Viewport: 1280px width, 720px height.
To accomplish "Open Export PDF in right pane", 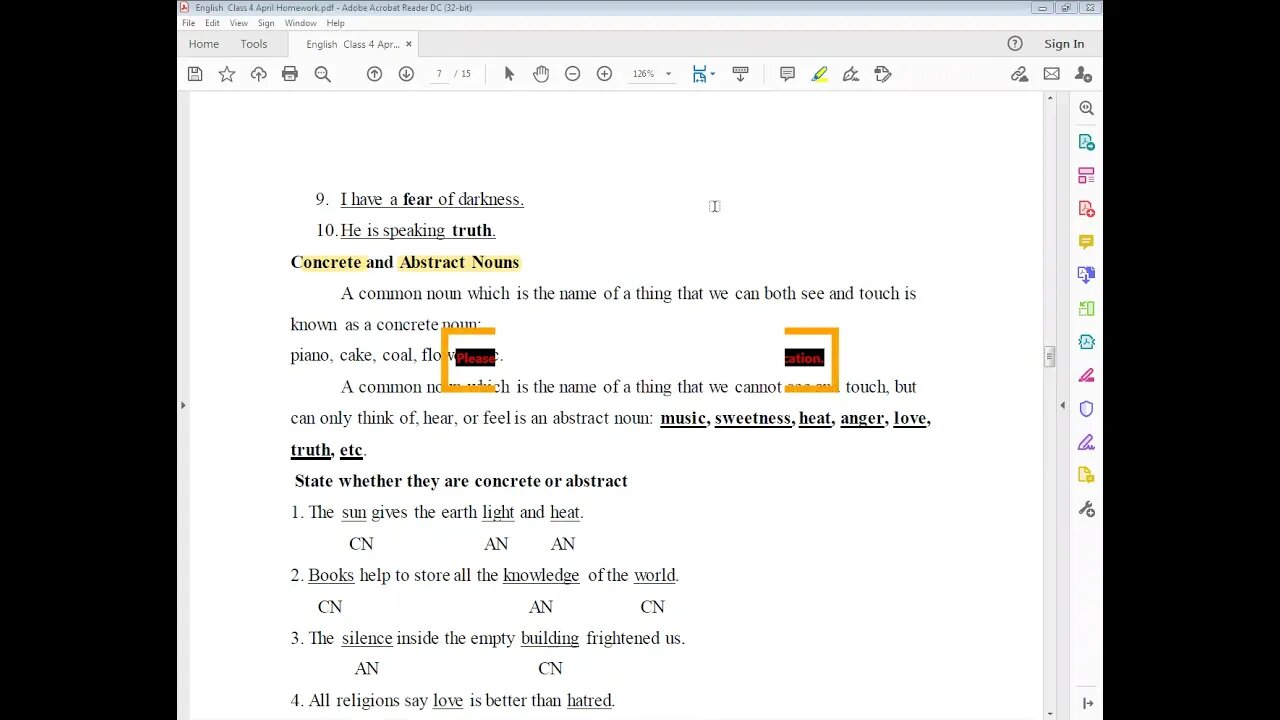I will click(1086, 142).
